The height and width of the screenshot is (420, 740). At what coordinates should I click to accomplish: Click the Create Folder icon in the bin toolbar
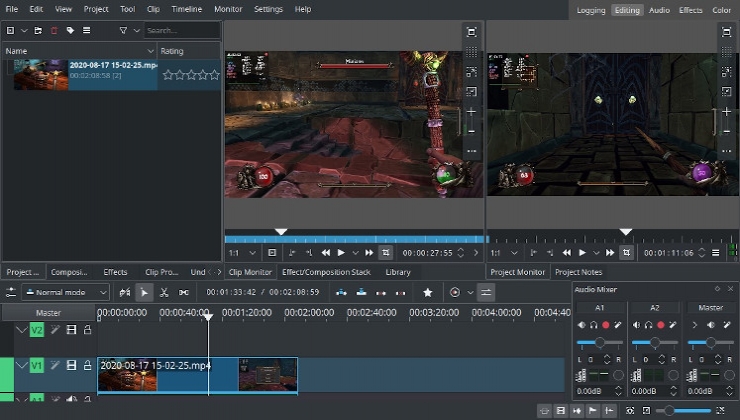(38, 30)
